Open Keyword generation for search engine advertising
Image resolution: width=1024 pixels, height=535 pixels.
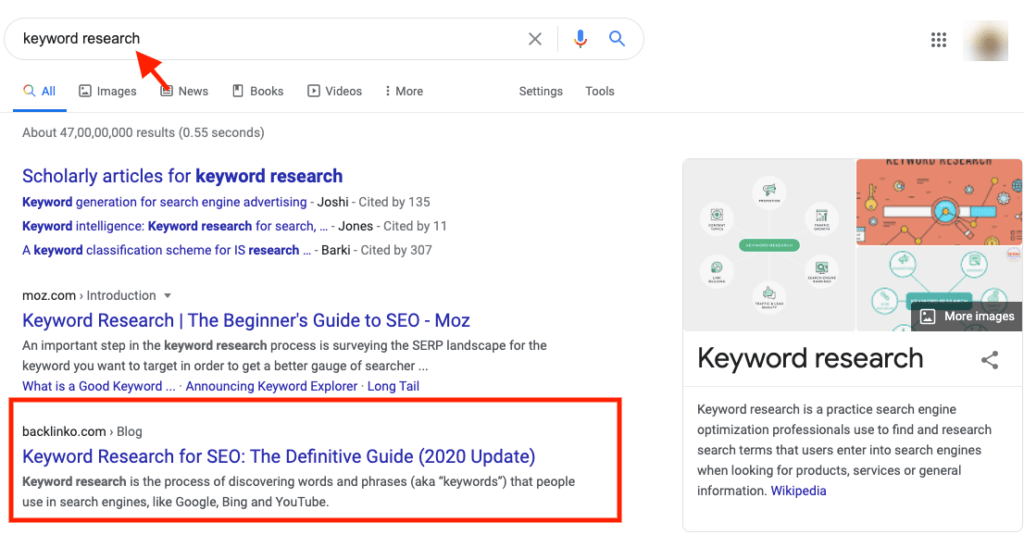pos(165,203)
